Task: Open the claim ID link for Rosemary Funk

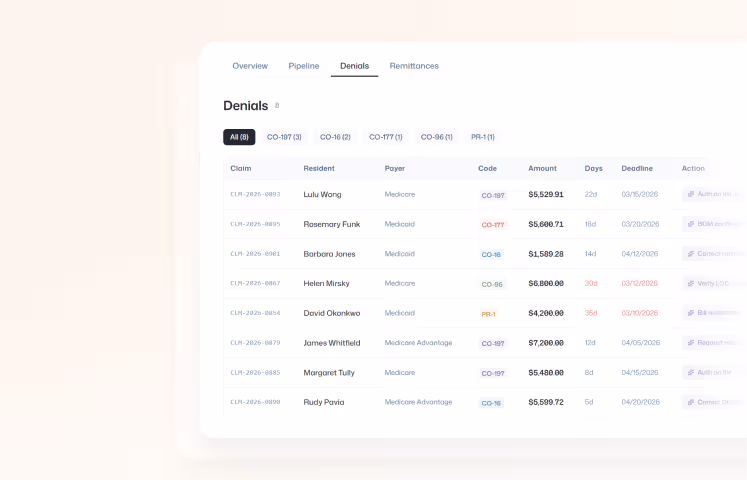Action: click(255, 224)
